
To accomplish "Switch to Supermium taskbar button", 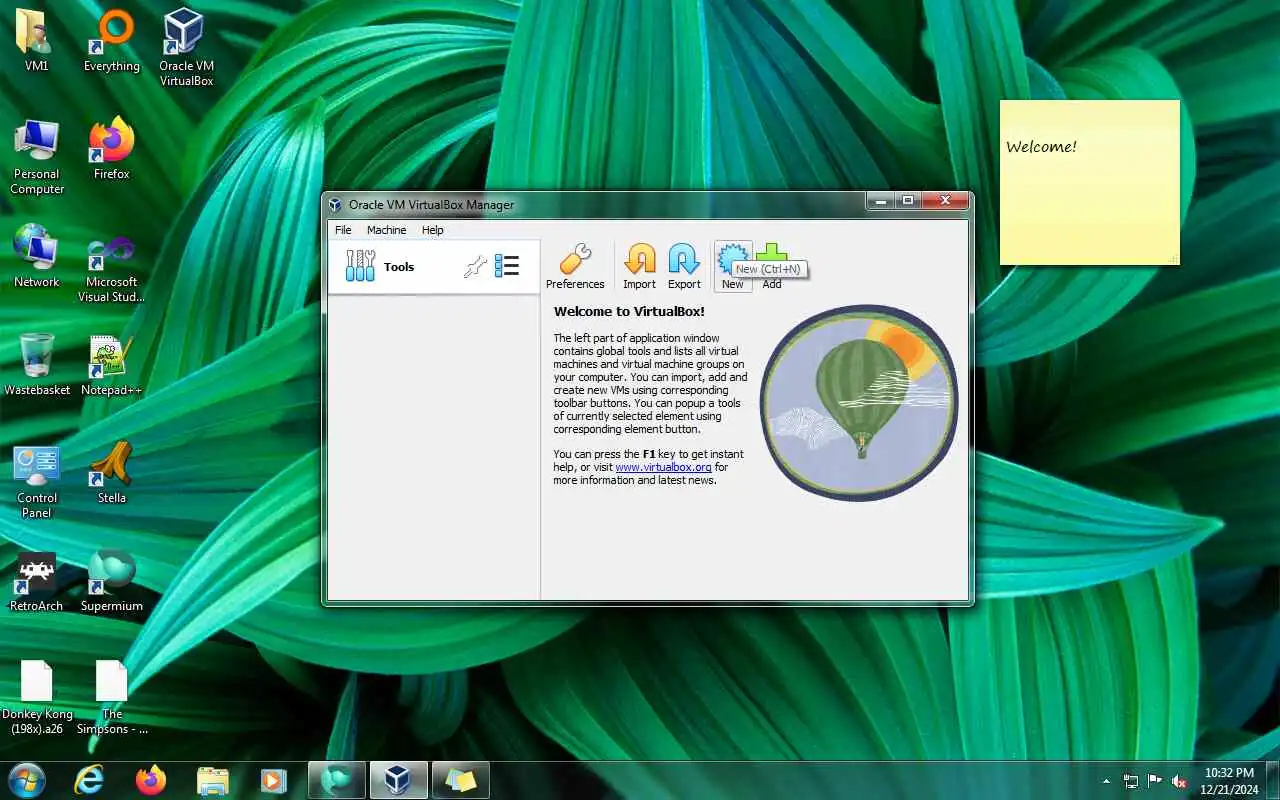I will (x=337, y=780).
